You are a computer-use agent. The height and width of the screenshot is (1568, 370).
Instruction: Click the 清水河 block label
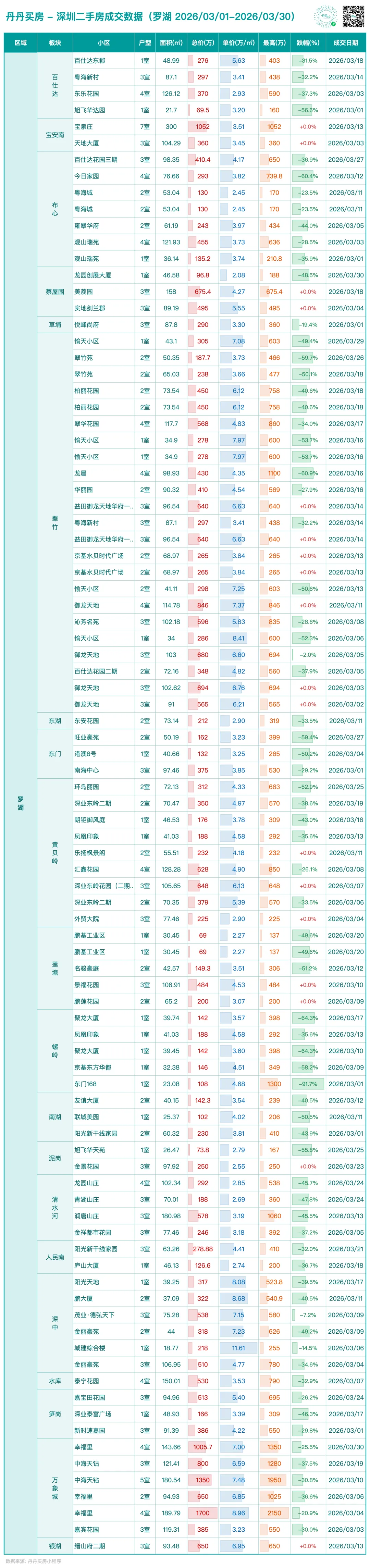click(55, 1207)
